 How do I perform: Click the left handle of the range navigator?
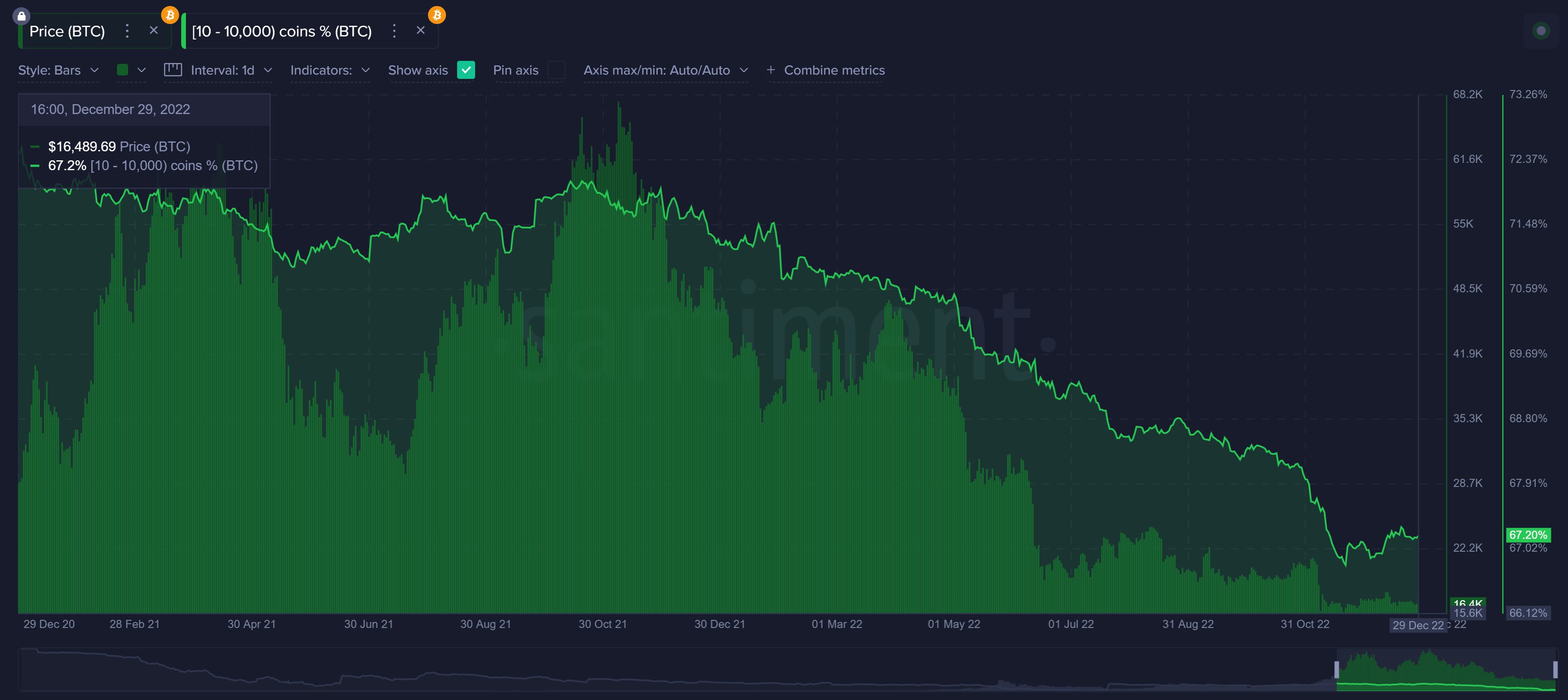click(x=1337, y=669)
